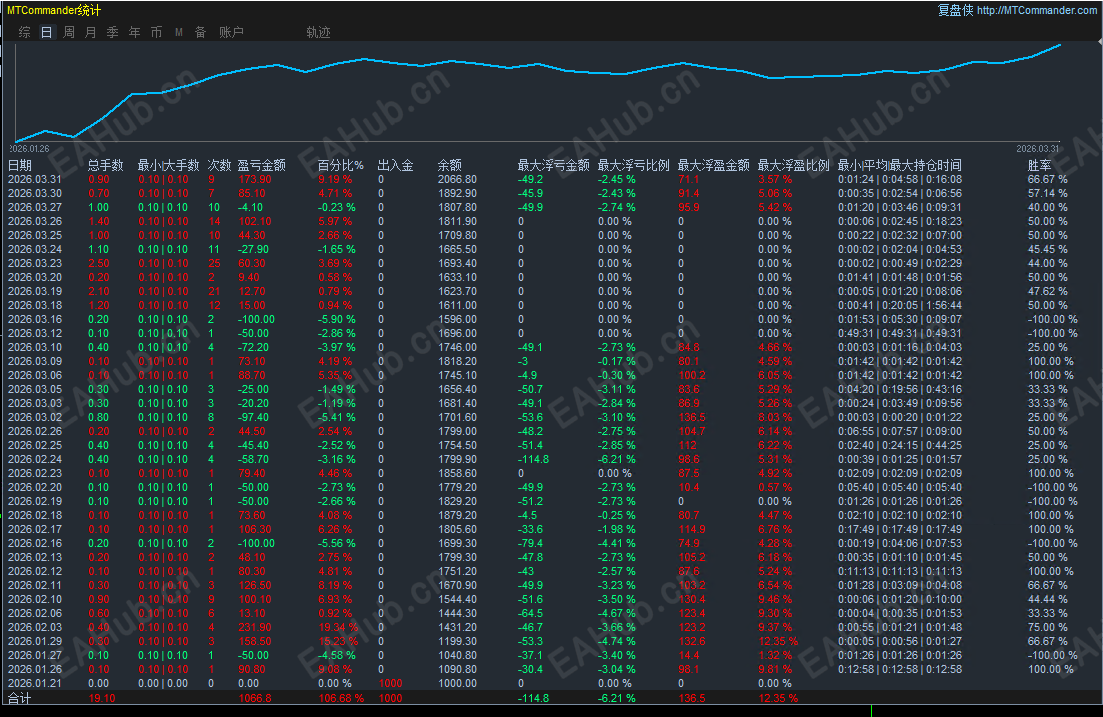Click the total profit 1066.8
The width and height of the screenshot is (1103, 717).
coord(255,699)
